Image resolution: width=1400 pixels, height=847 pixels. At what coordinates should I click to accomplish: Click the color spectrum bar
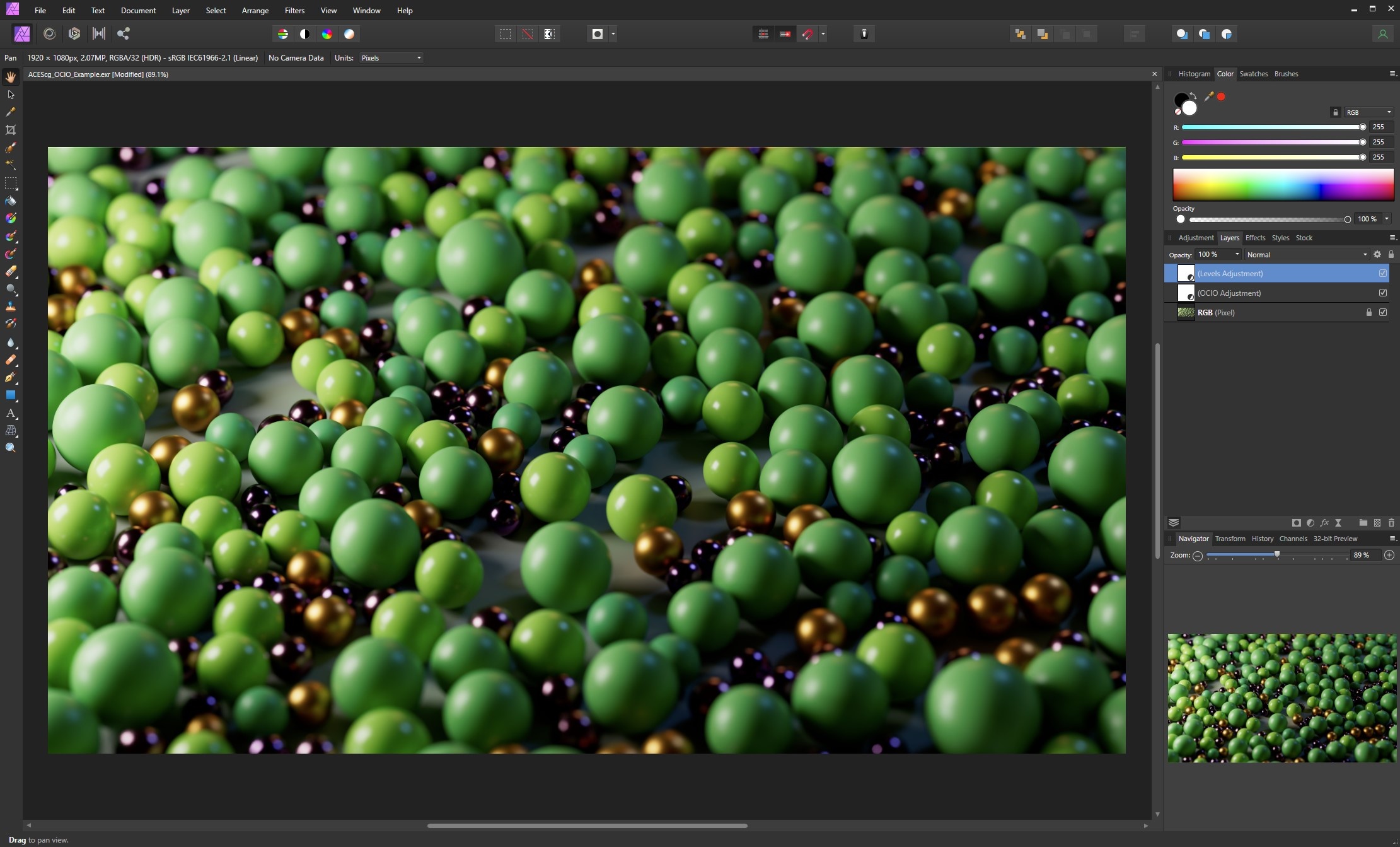point(1283,185)
